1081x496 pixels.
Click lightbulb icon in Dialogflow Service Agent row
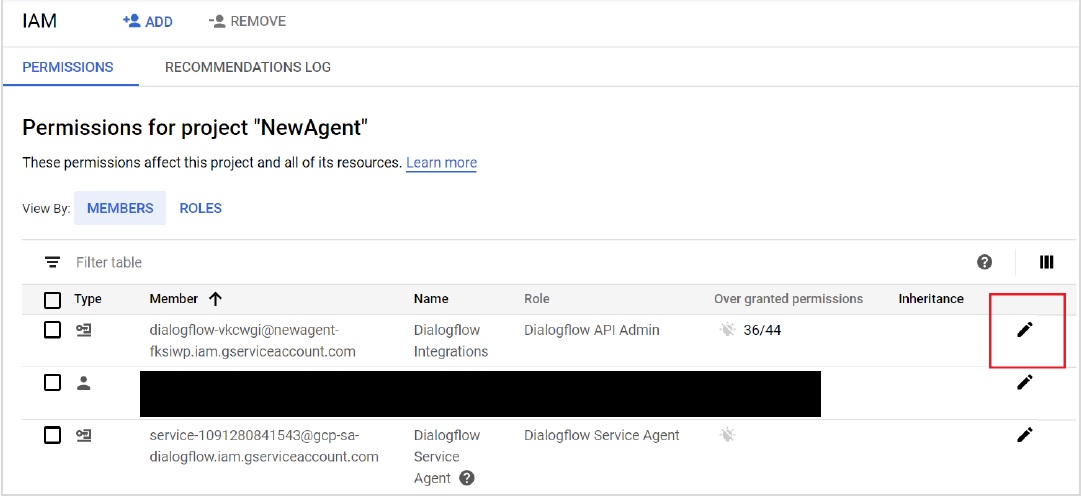[x=727, y=435]
